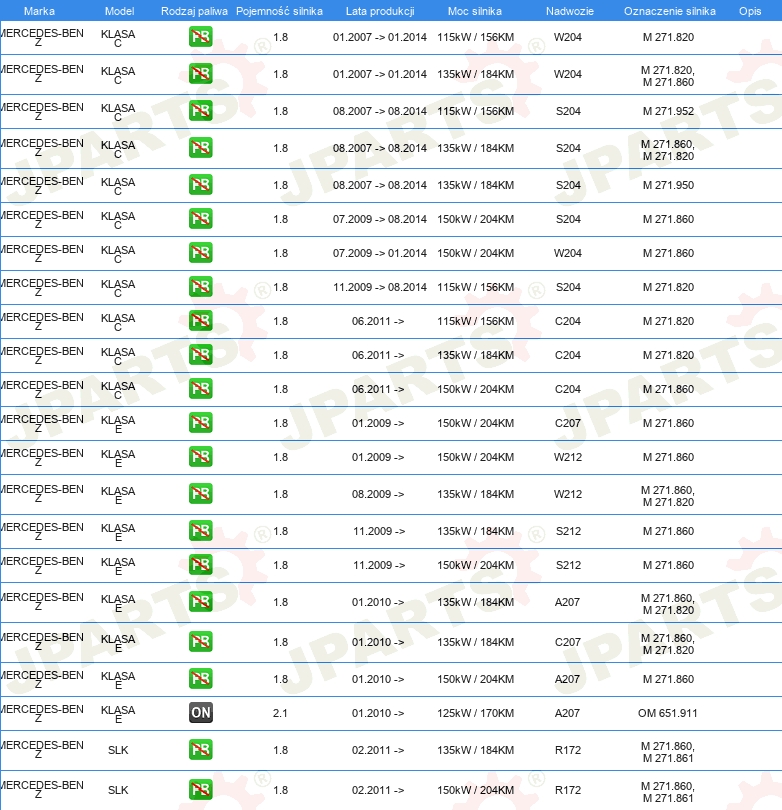Click the Opis column header

(x=750, y=11)
